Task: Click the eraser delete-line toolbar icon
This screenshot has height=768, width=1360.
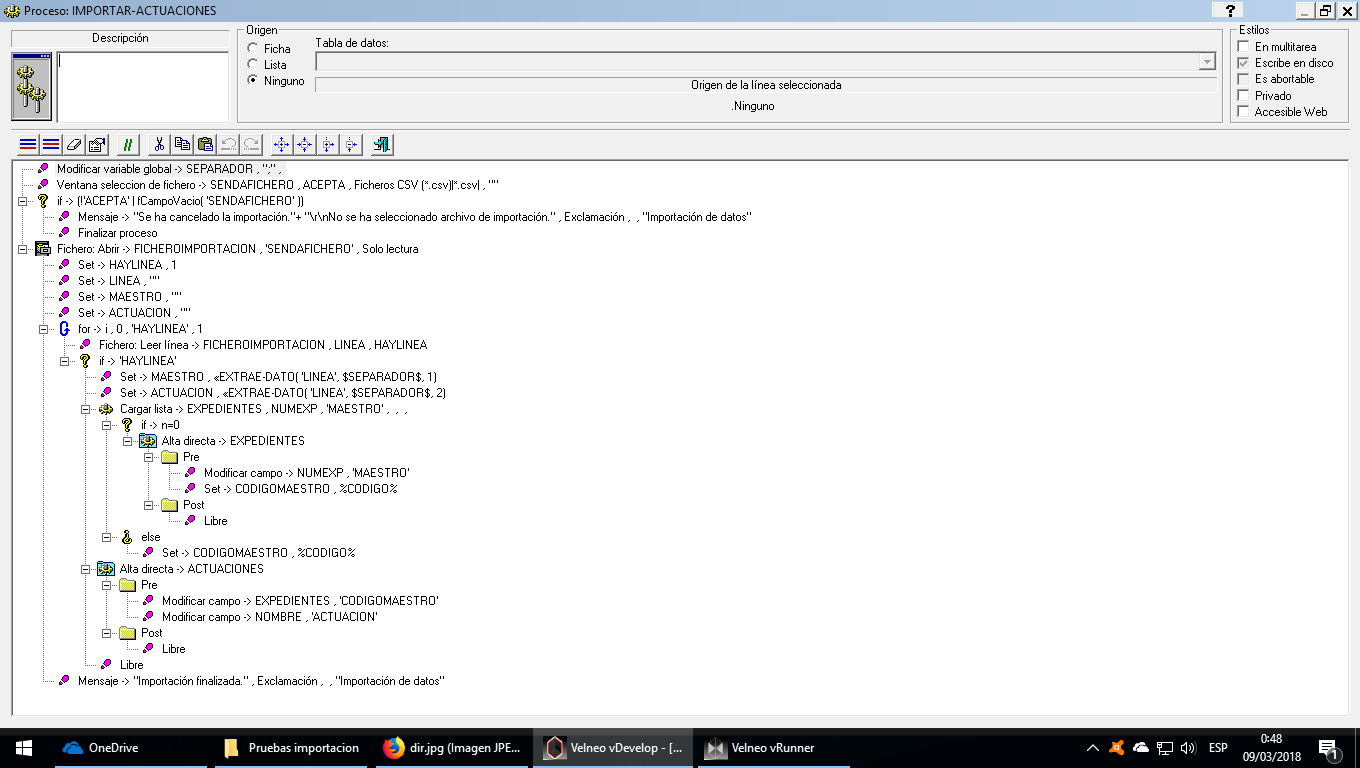Action: point(73,145)
